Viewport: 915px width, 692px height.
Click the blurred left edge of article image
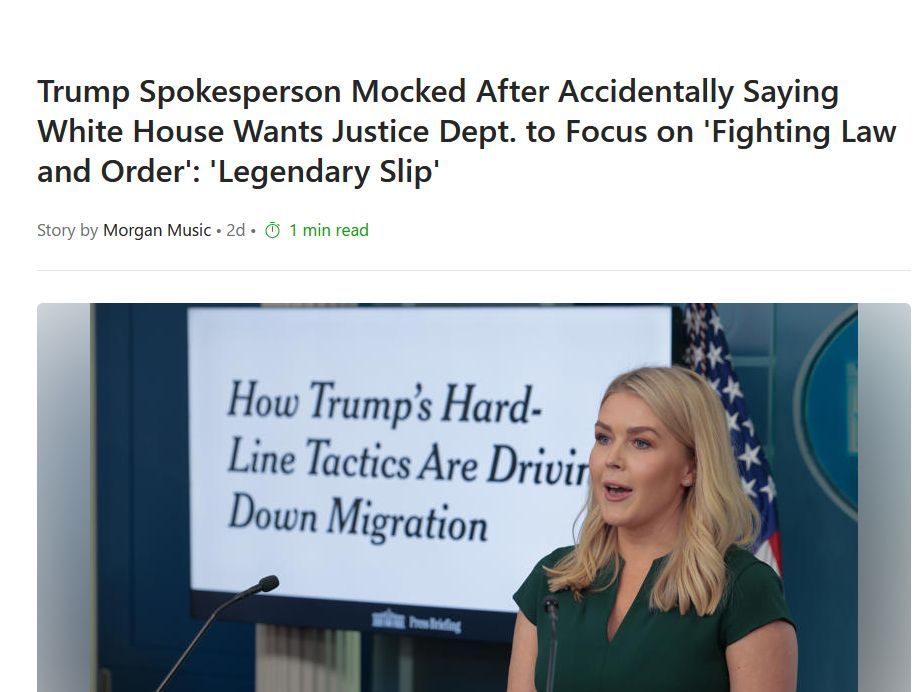pyautogui.click(x=64, y=497)
